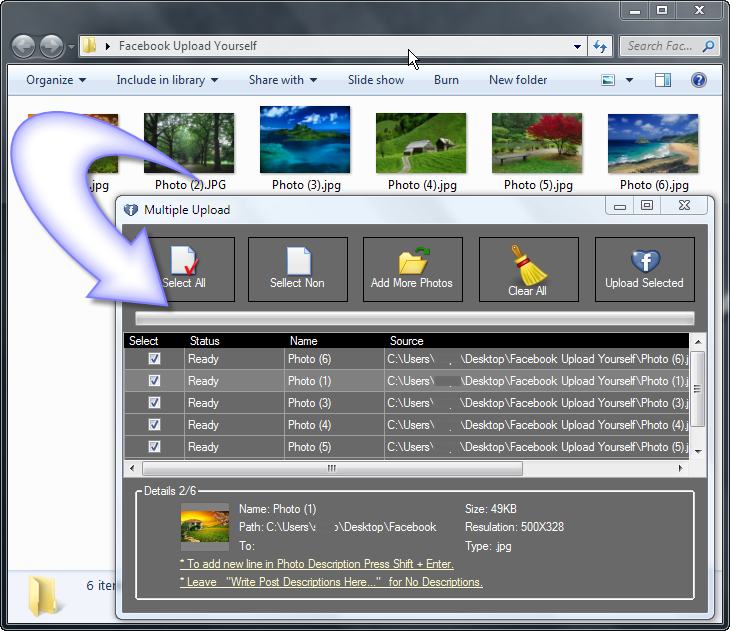
Task: Click the vertical scrollbar thumb in list
Action: click(697, 389)
